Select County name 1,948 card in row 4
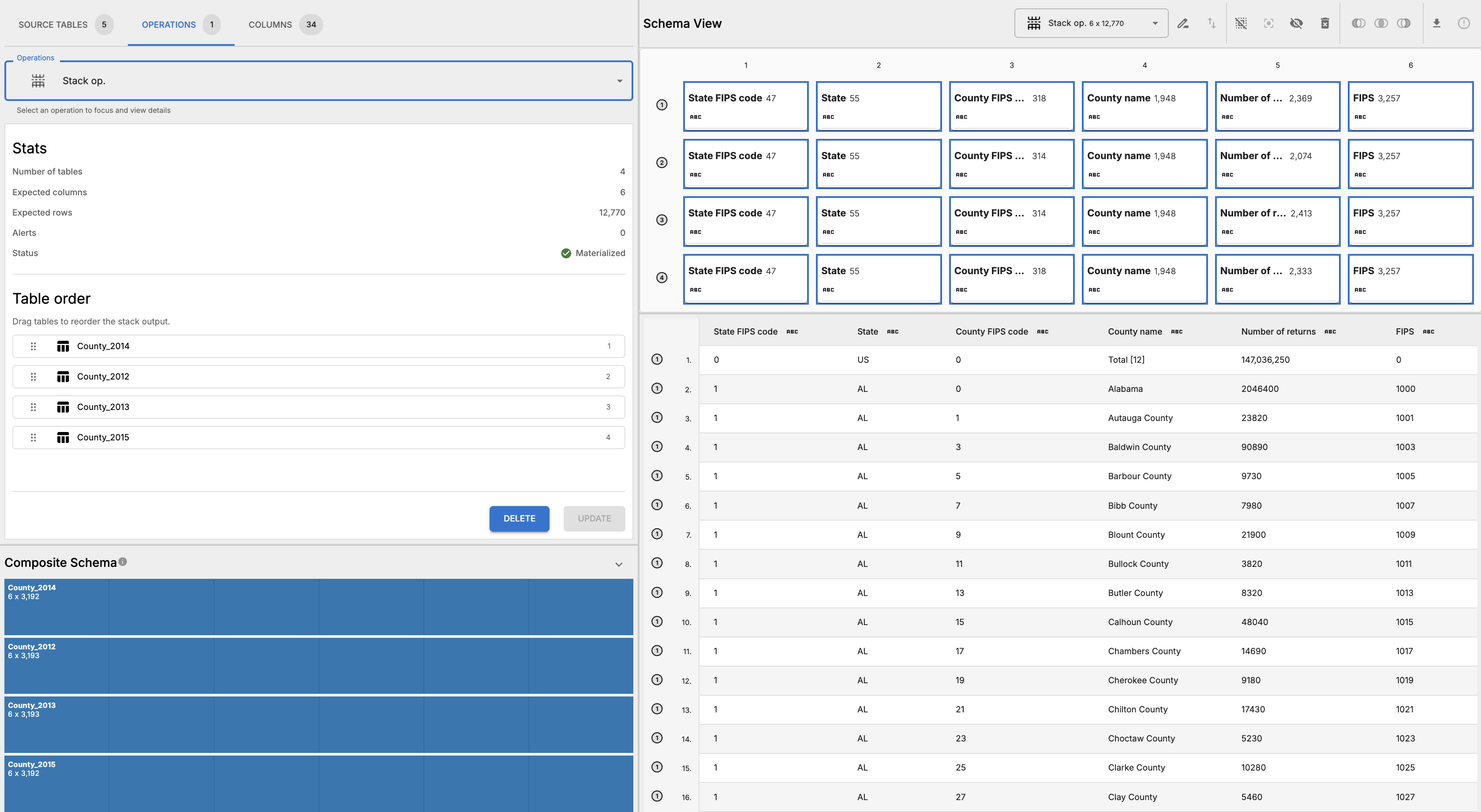 coord(1144,279)
